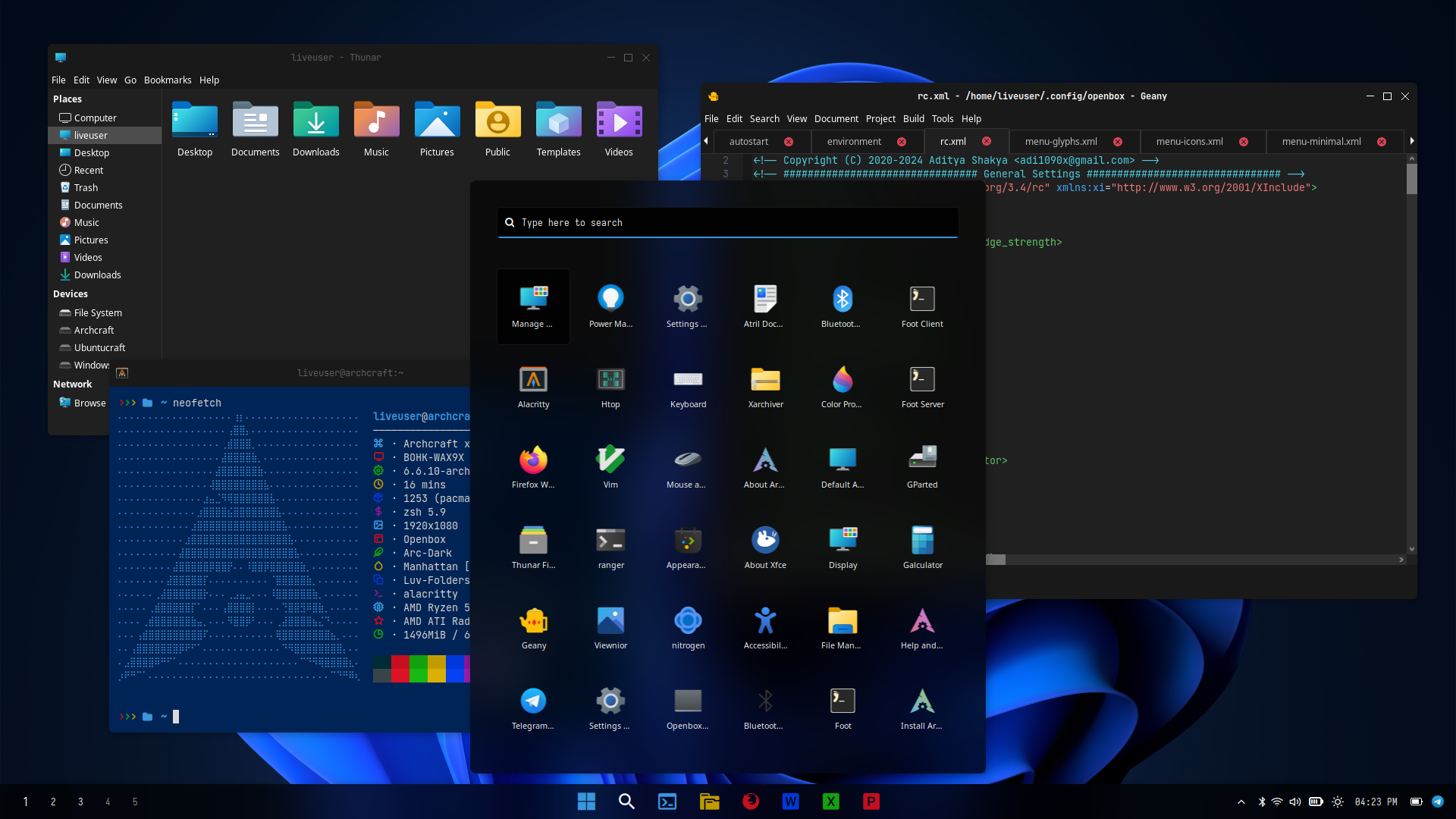Viewport: 1456px width, 819px height.
Task: Click the green neofetch color block
Action: coord(418,669)
